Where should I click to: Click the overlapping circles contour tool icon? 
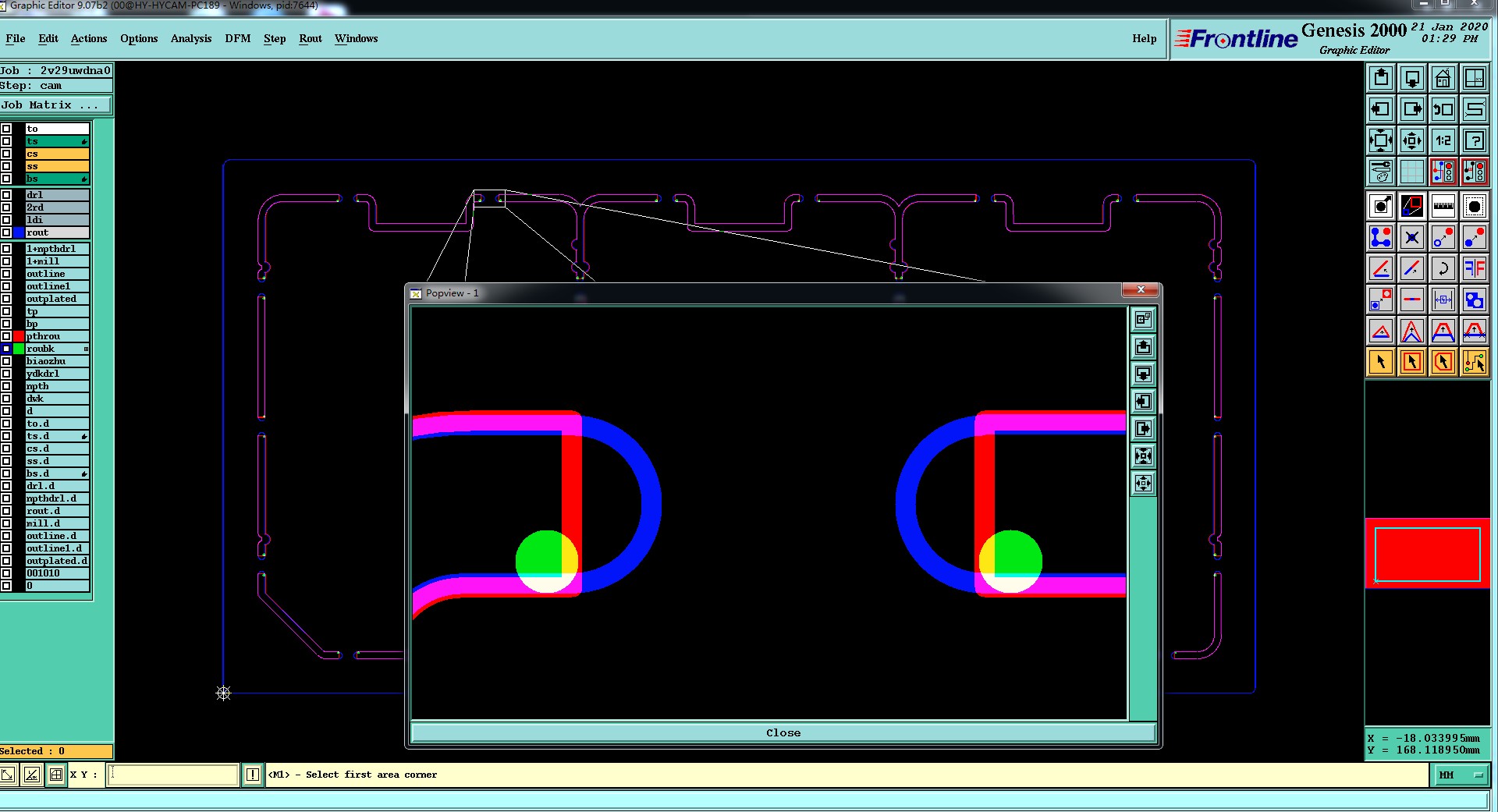(1475, 300)
